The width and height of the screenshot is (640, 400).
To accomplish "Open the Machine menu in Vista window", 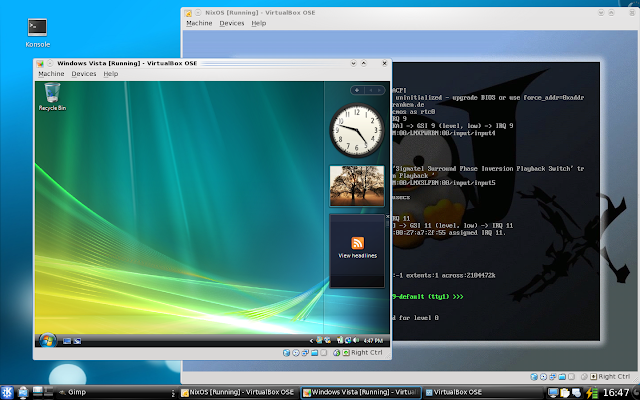I will coord(51,74).
